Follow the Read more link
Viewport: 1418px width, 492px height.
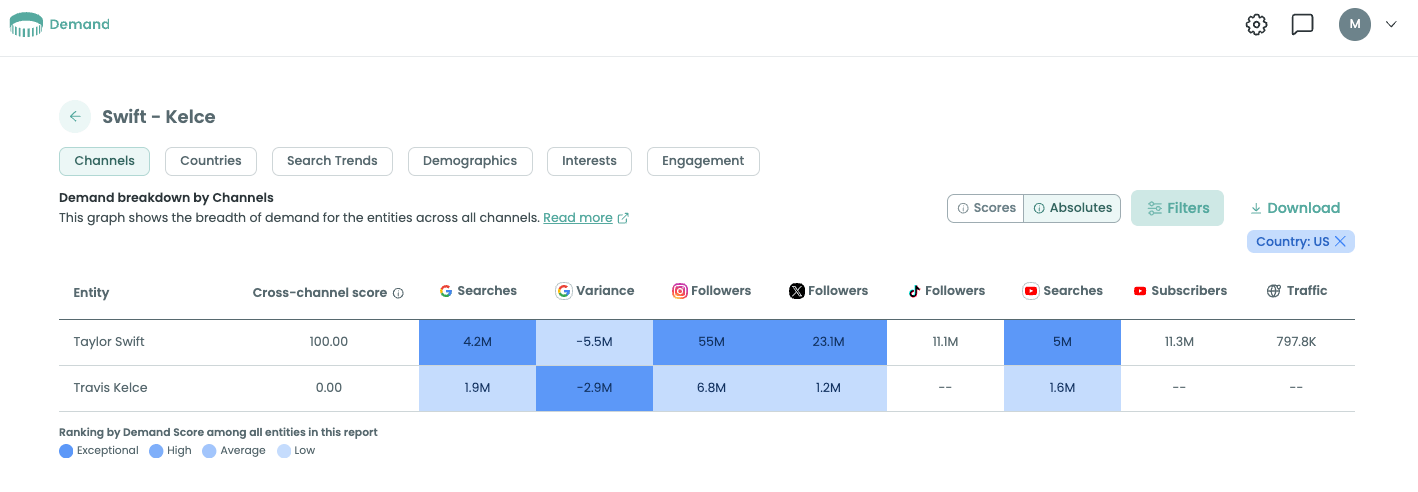pyautogui.click(x=578, y=218)
